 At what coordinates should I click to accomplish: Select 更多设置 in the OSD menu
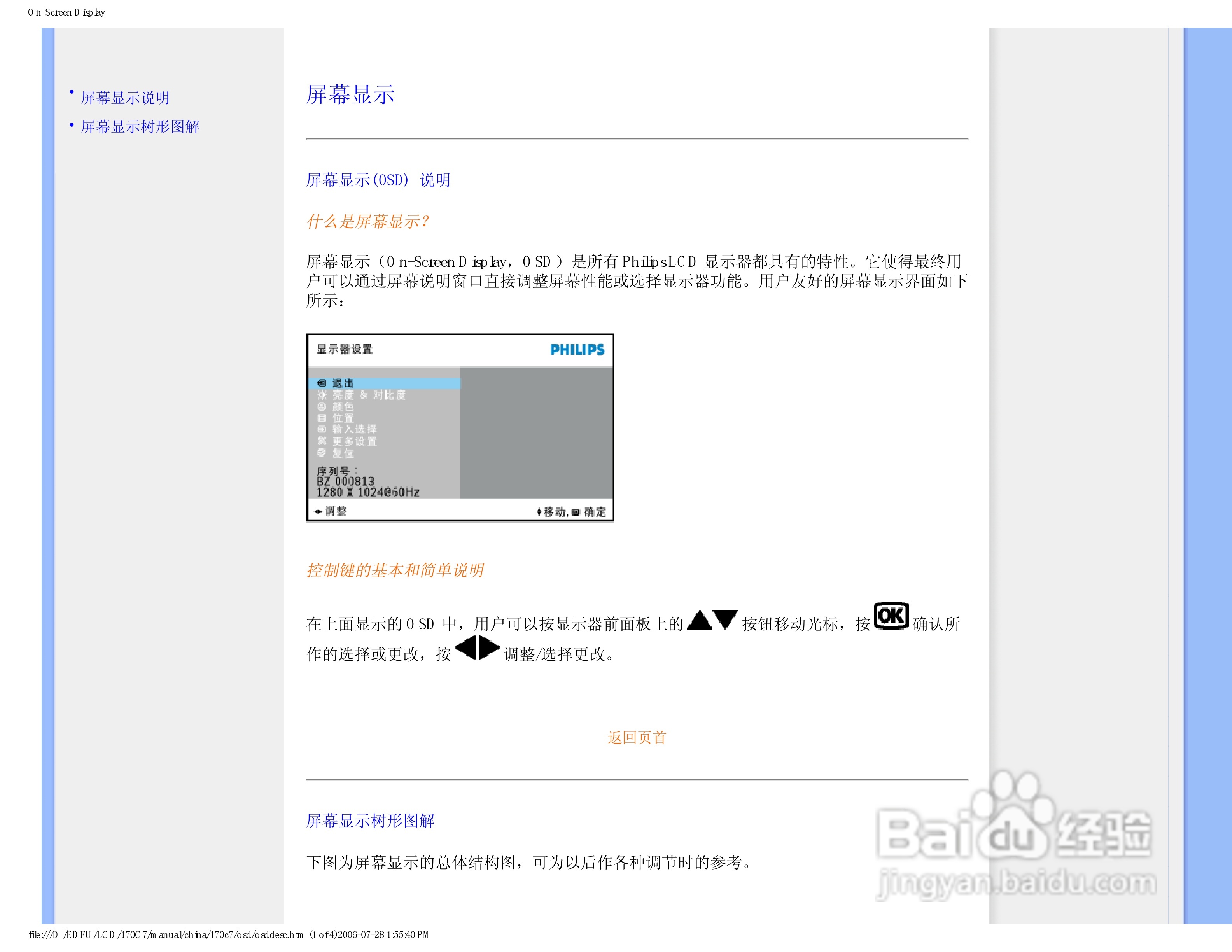pos(354,441)
